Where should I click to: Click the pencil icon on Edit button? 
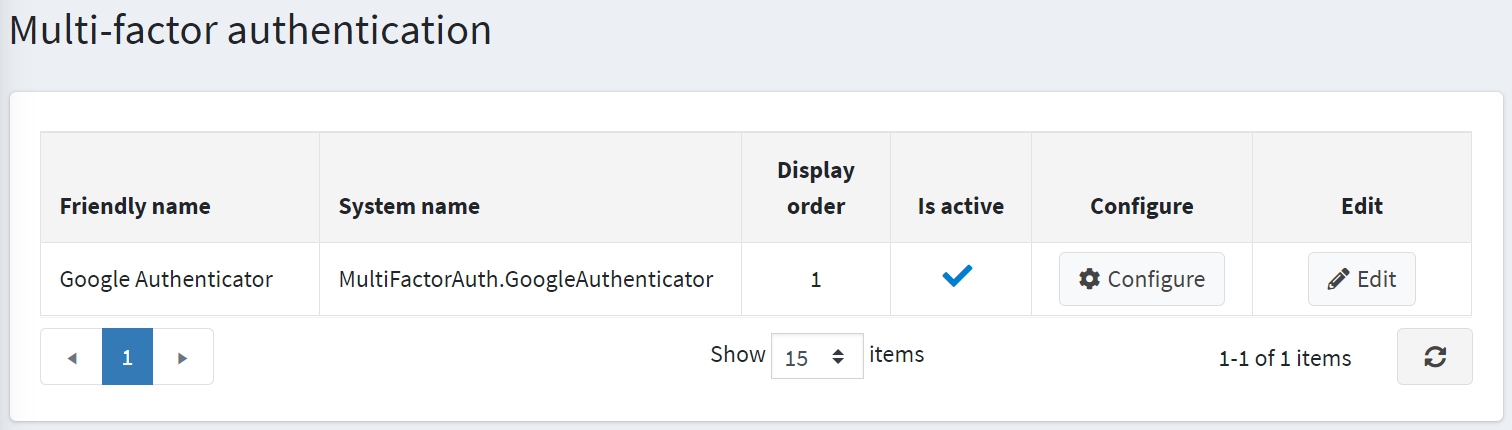point(1338,279)
